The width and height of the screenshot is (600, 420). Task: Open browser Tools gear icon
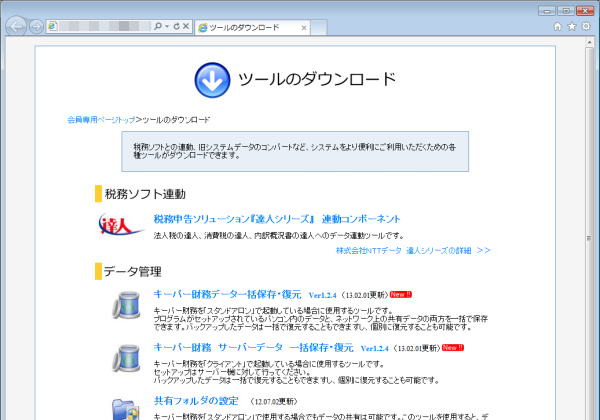pyautogui.click(x=586, y=26)
